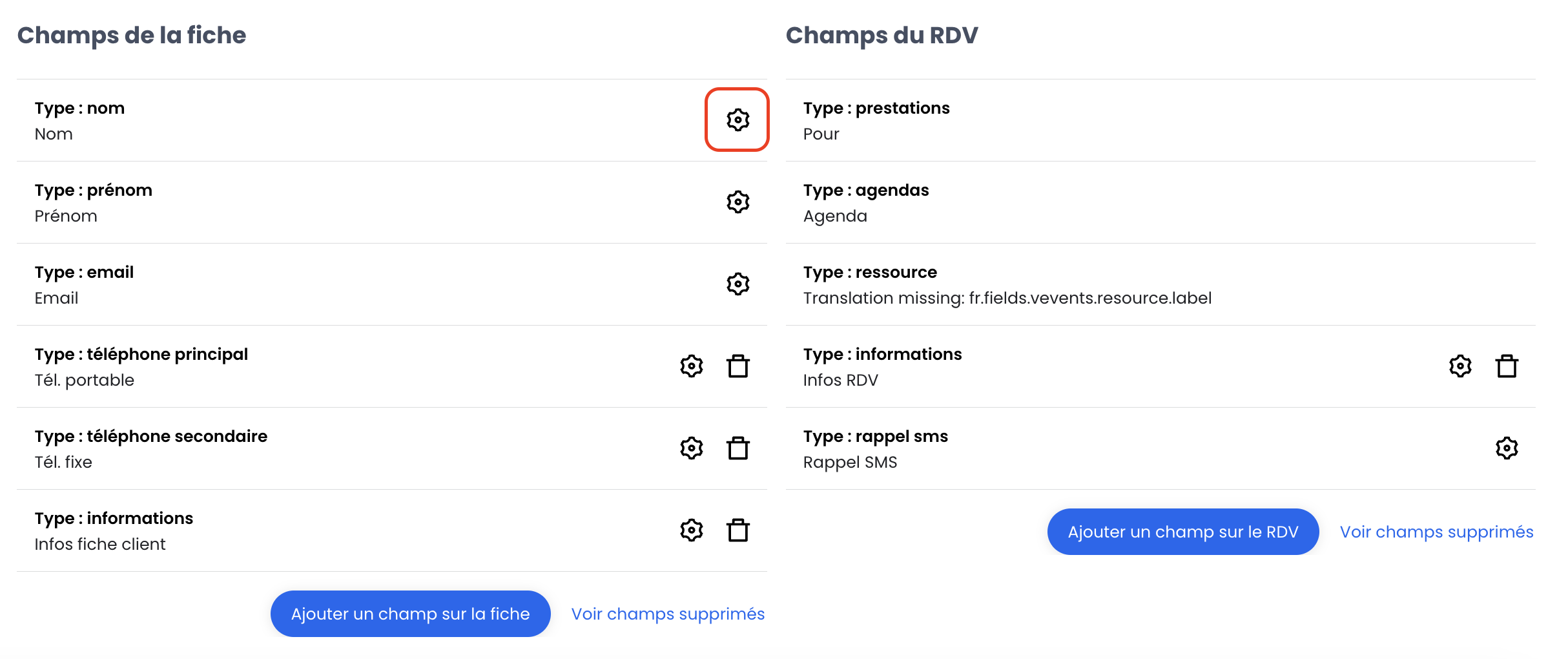The width and height of the screenshot is (1568, 659).
Task: Delete the Infos RDV field
Action: pyautogui.click(x=1507, y=366)
